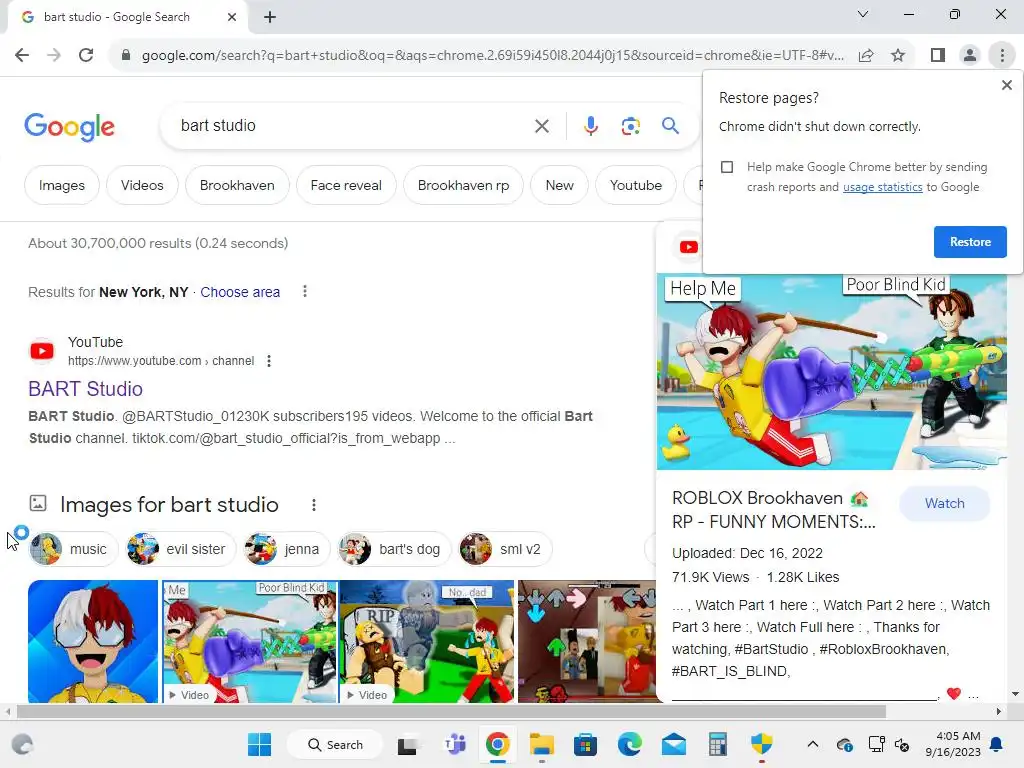Open location results options menu
Screen dimensions: 1024x768
tap(304, 291)
